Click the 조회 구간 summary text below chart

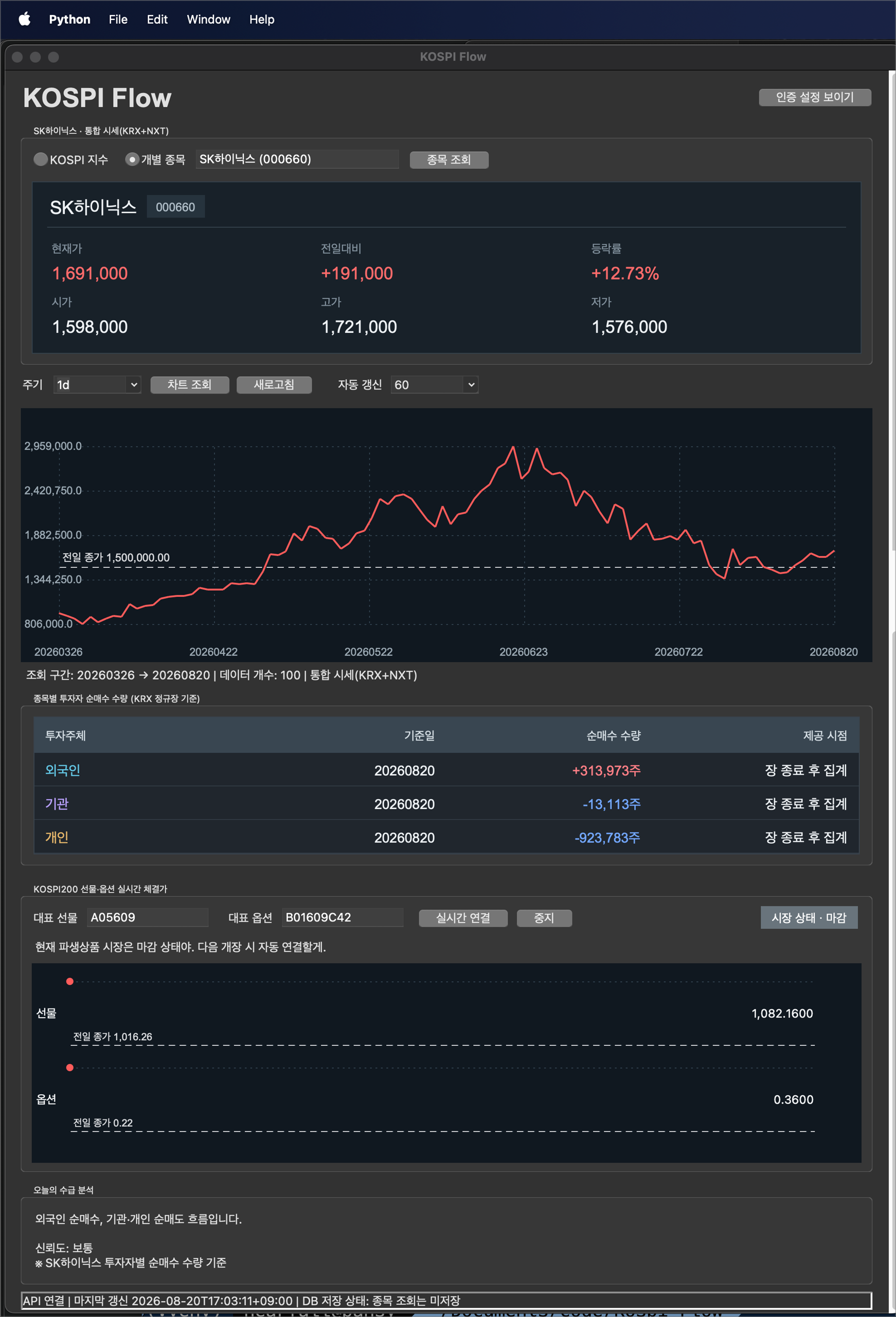tap(222, 675)
